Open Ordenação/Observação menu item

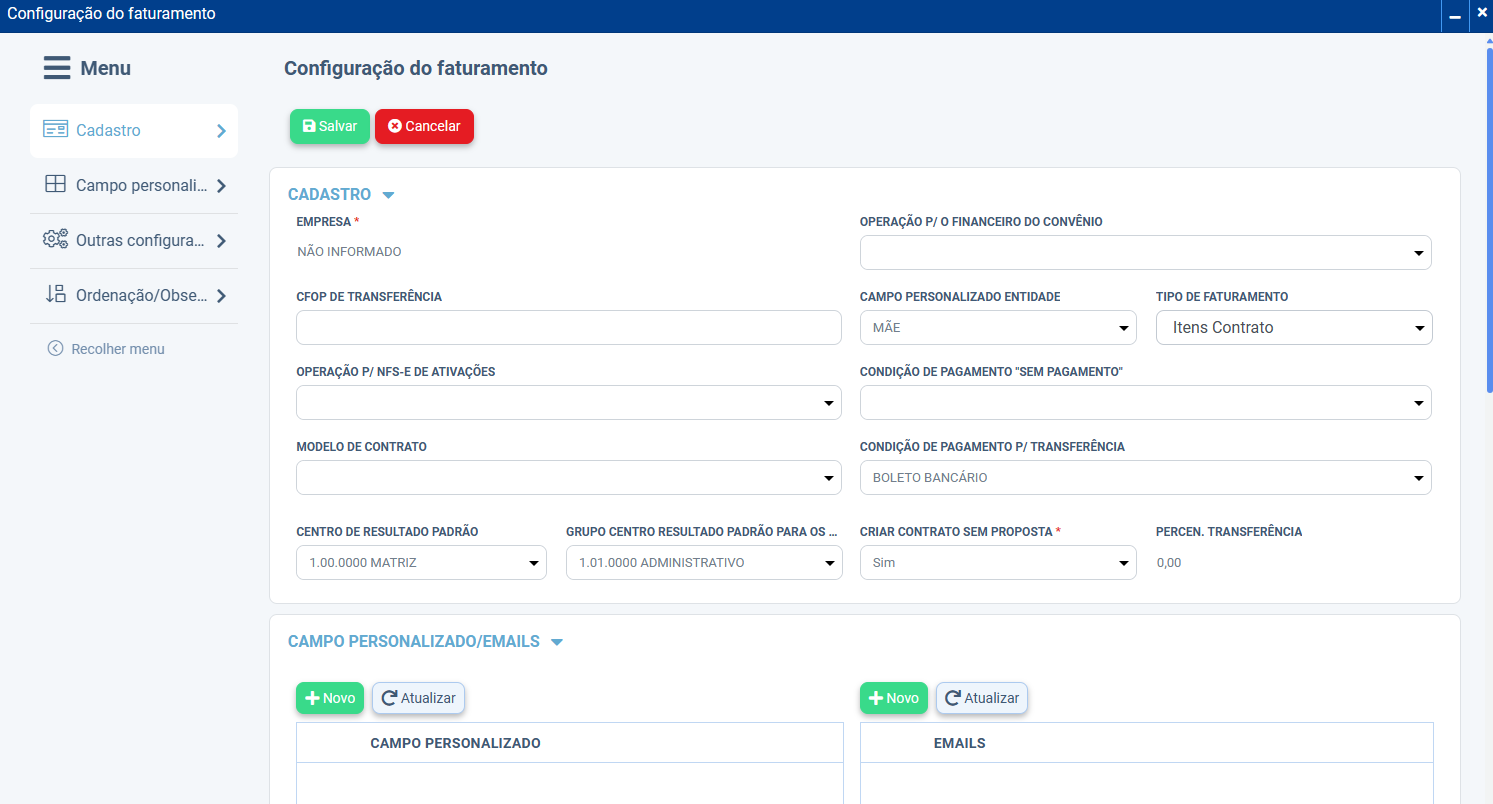(134, 296)
